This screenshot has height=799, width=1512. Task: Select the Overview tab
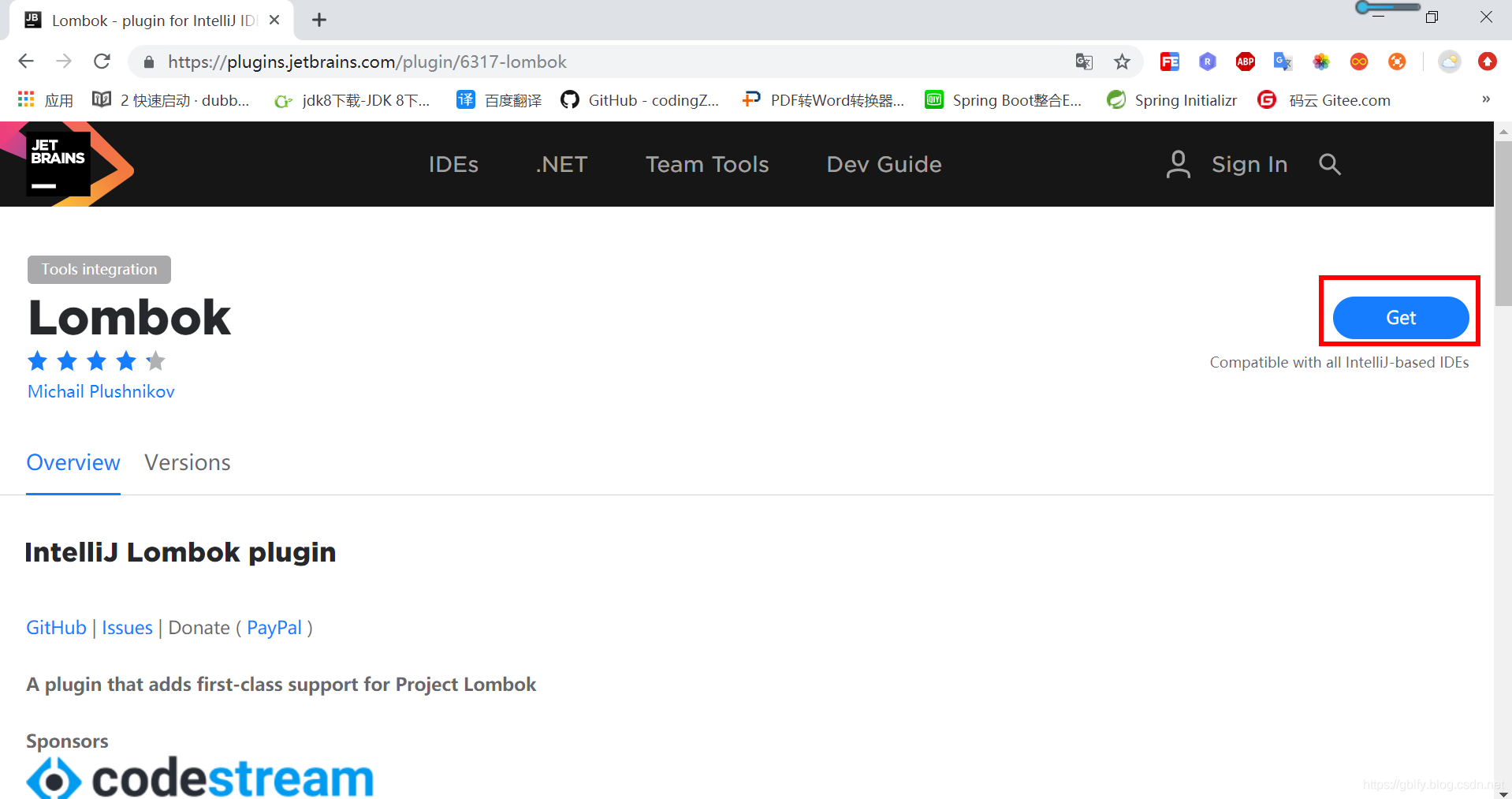73,462
